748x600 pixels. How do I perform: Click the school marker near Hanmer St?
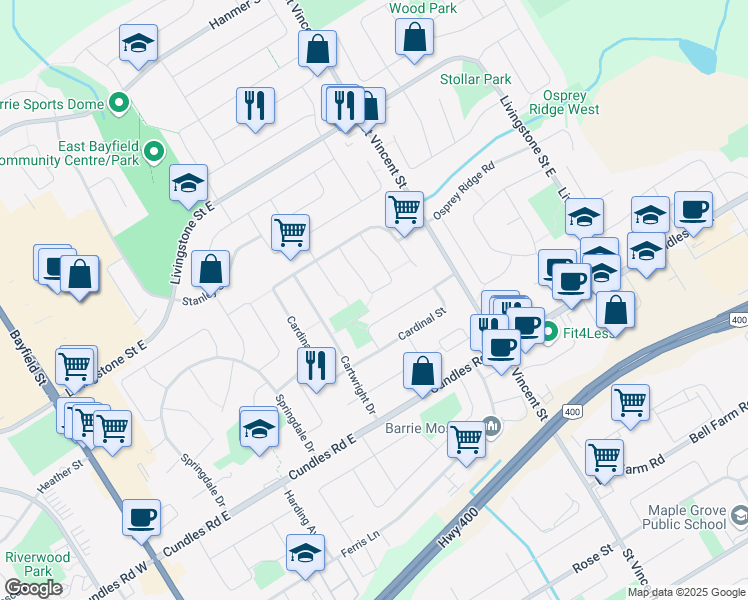point(138,43)
